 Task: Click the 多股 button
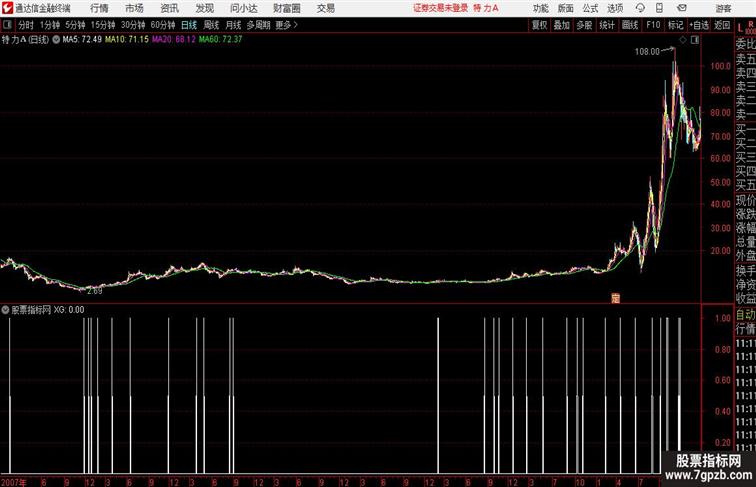[584, 25]
